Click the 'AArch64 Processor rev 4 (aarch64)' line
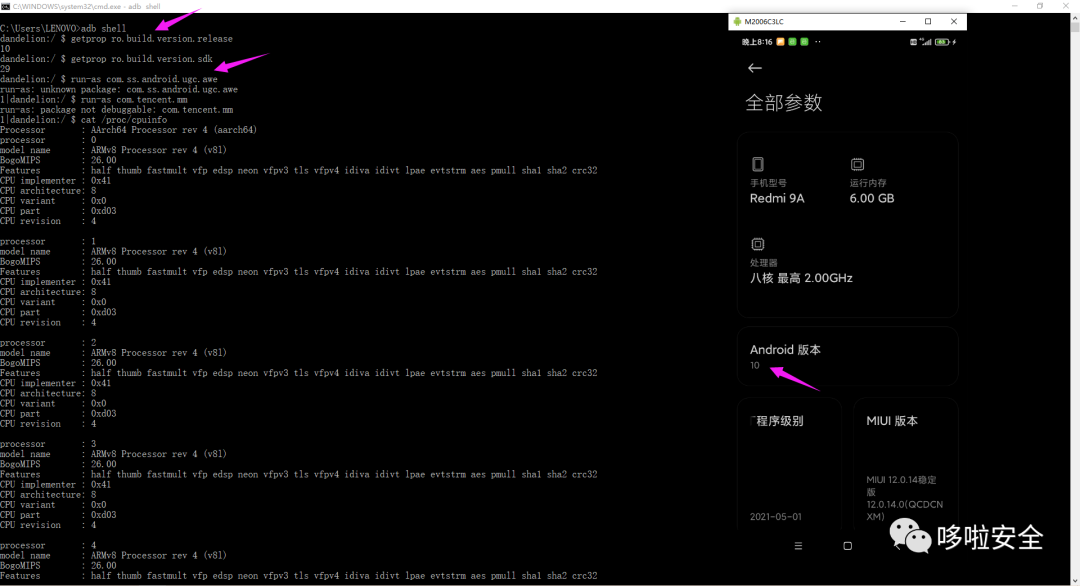The height and width of the screenshot is (586, 1080). 128,130
